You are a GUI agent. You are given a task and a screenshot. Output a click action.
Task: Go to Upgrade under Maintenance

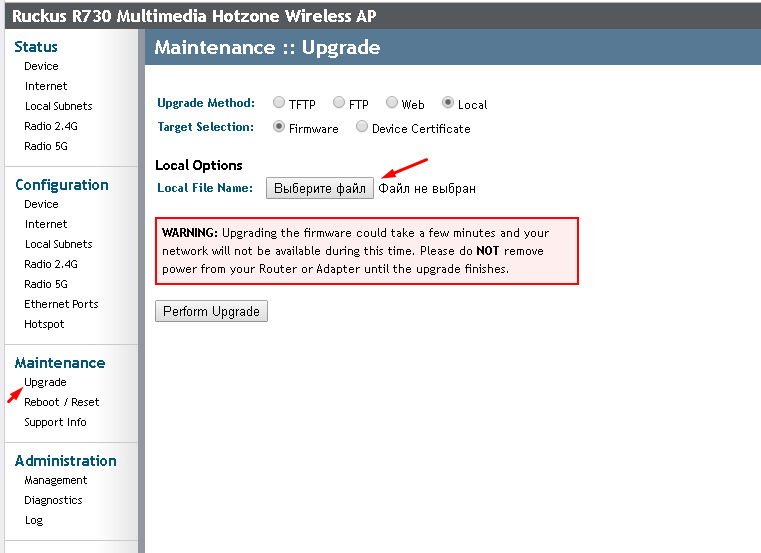coord(45,382)
